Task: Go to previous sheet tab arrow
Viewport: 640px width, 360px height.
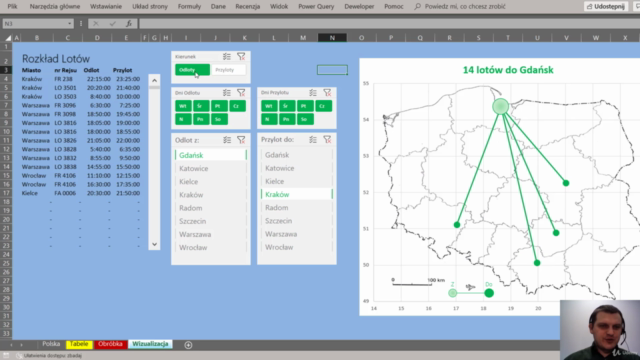Action: pos(11,345)
